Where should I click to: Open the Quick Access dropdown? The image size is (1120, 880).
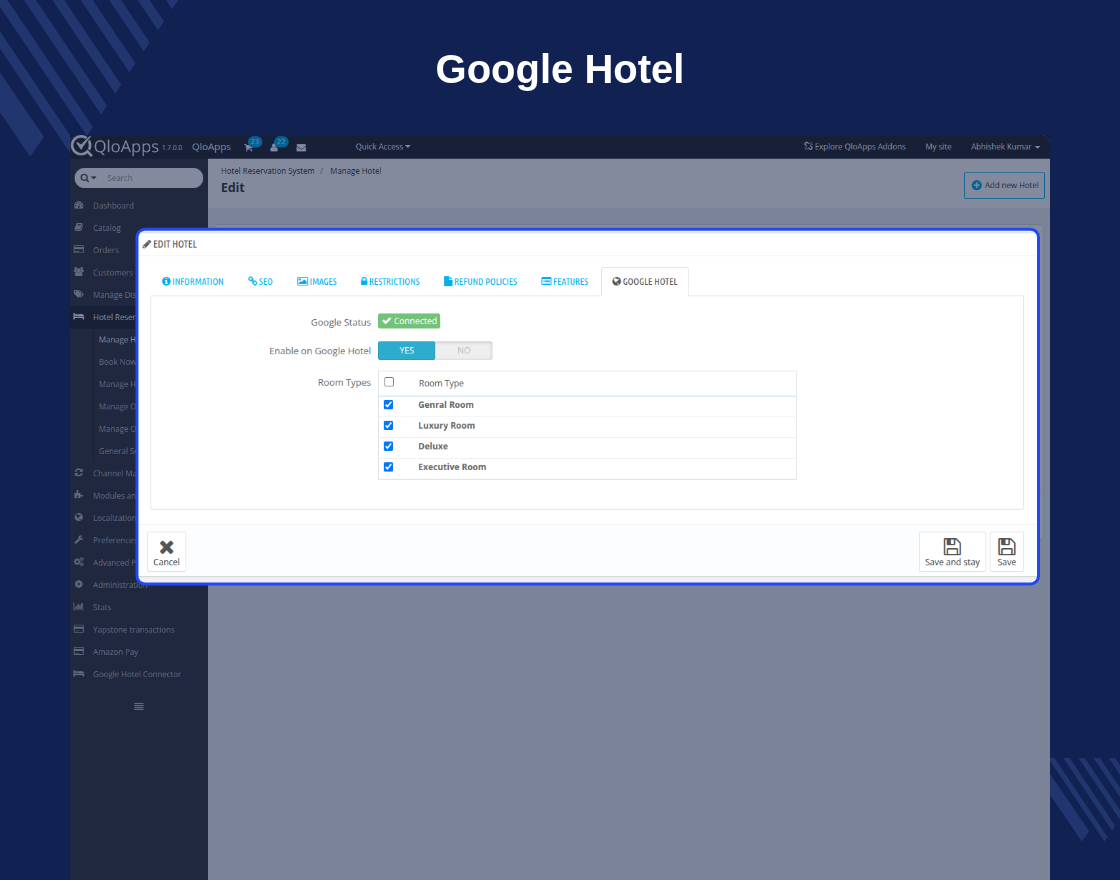[x=383, y=146]
